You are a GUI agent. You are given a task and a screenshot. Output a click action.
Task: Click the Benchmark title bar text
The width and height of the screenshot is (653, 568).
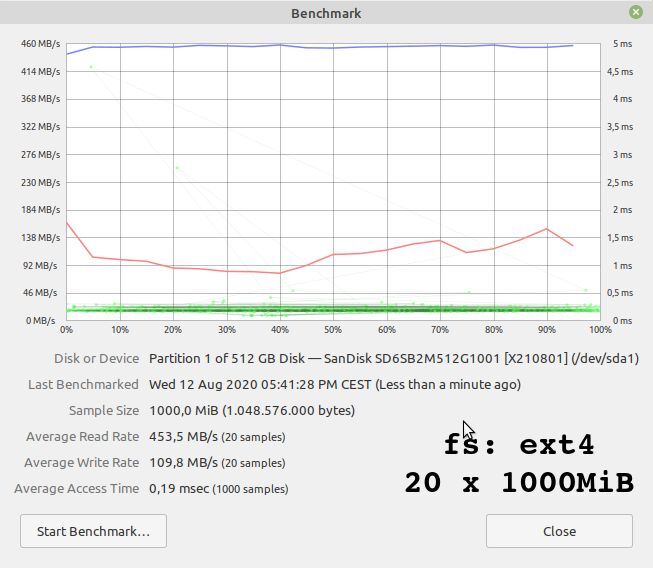click(x=326, y=13)
